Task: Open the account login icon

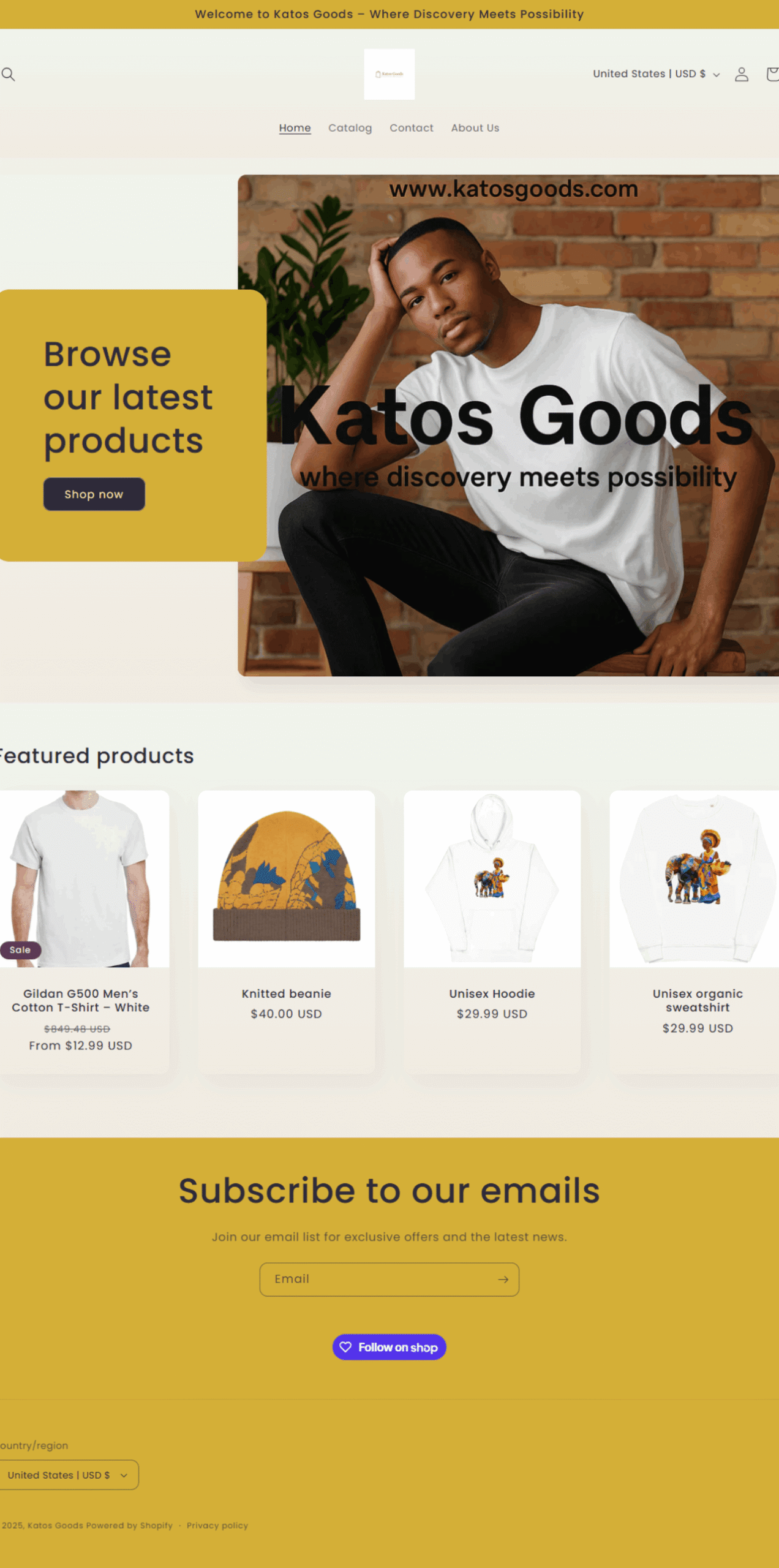Action: (x=742, y=74)
